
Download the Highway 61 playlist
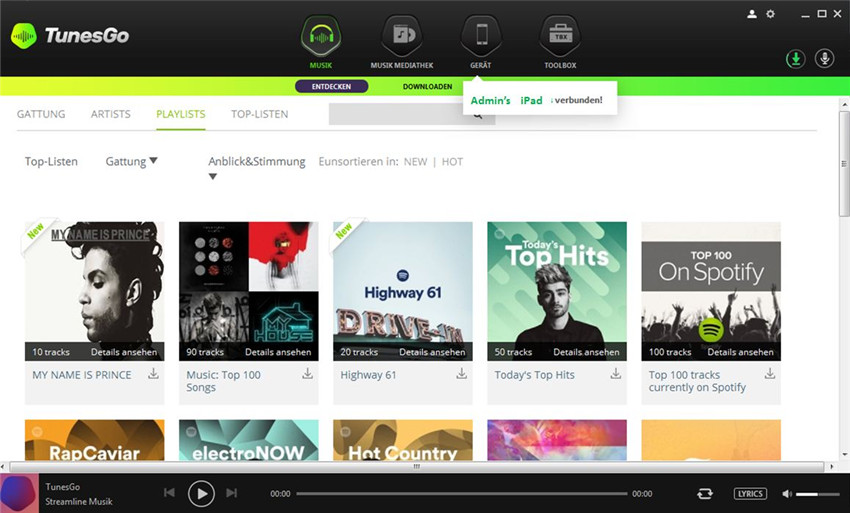point(462,374)
